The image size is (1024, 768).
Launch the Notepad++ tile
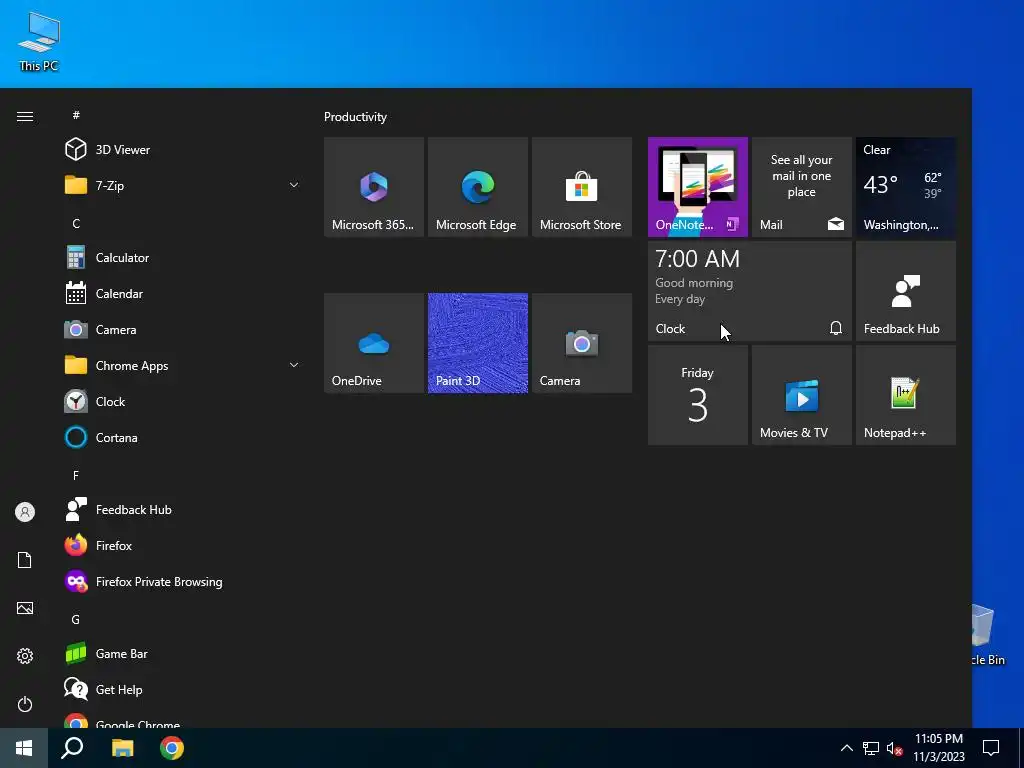pos(906,395)
